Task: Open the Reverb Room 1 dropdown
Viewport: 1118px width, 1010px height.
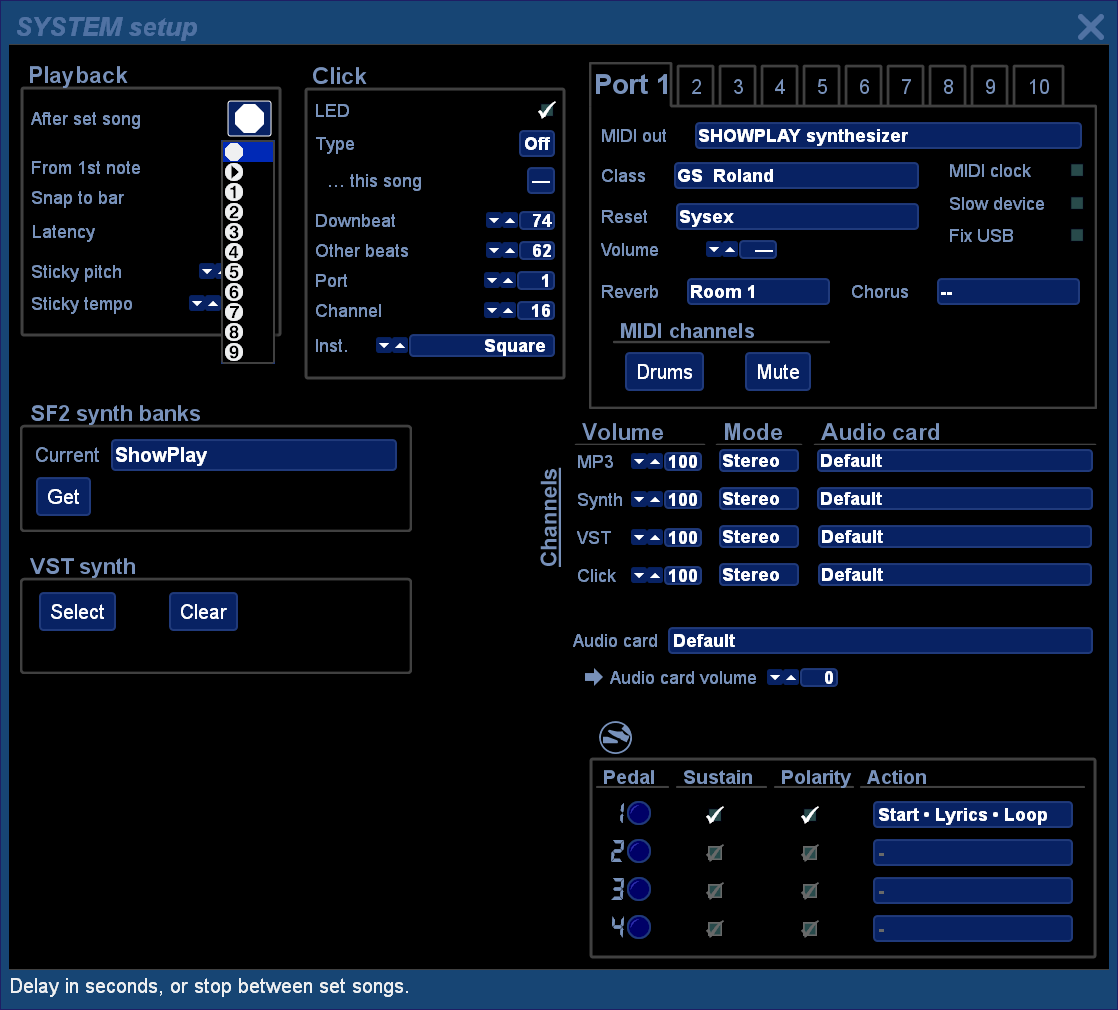Action: 757,292
